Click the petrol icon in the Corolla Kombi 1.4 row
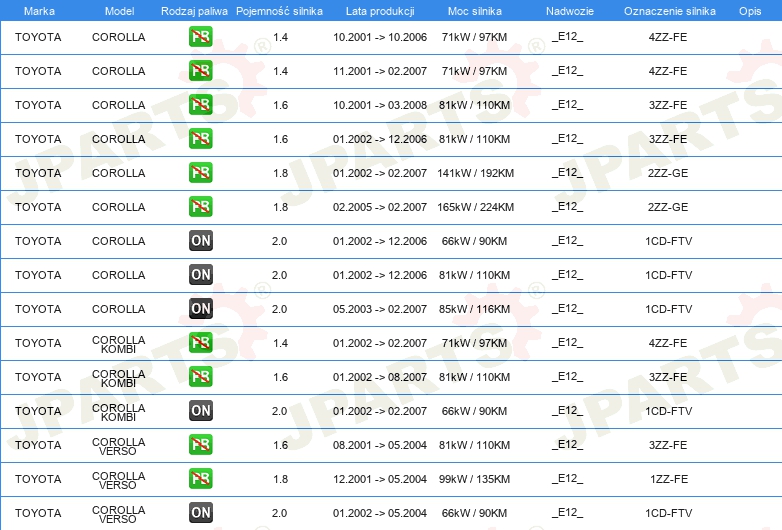Image resolution: width=782 pixels, height=530 pixels. [x=200, y=343]
